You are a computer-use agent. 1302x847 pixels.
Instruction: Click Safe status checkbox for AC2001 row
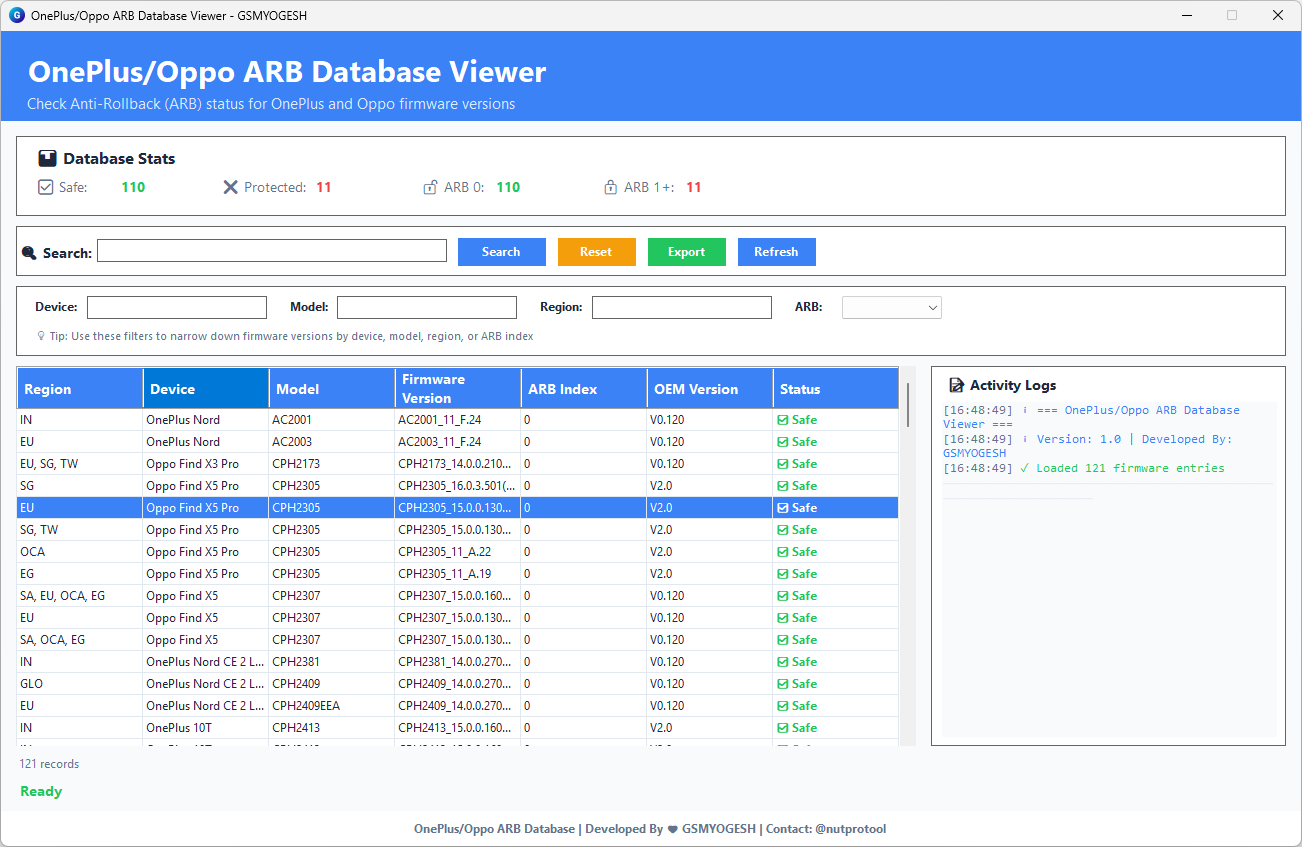(x=783, y=420)
